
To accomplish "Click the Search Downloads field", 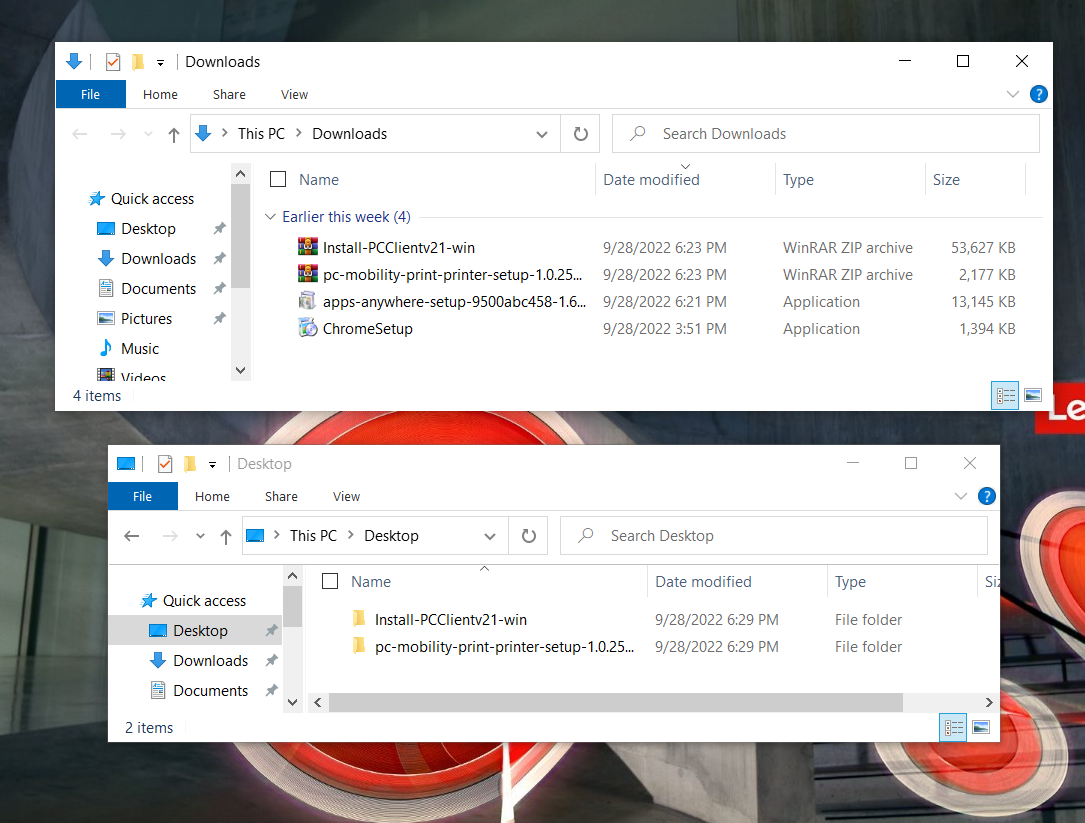I will pos(826,134).
